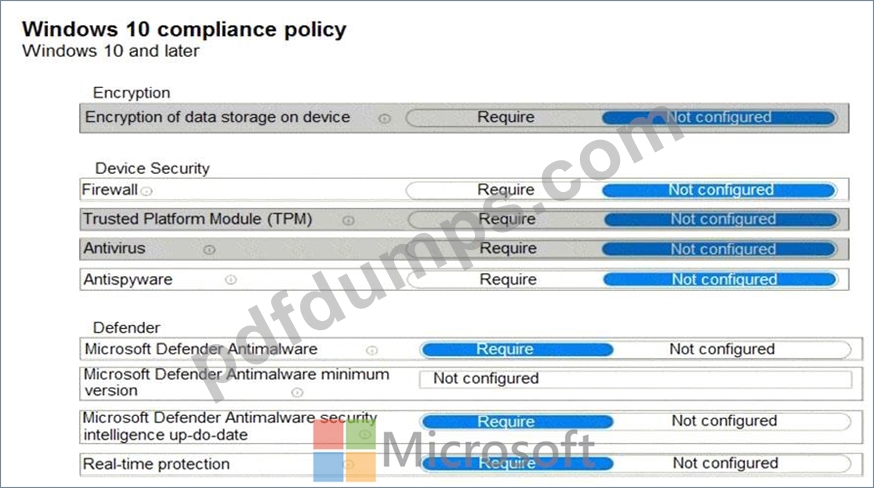Click info icon for Antimalware minimum version

[x=297, y=393]
